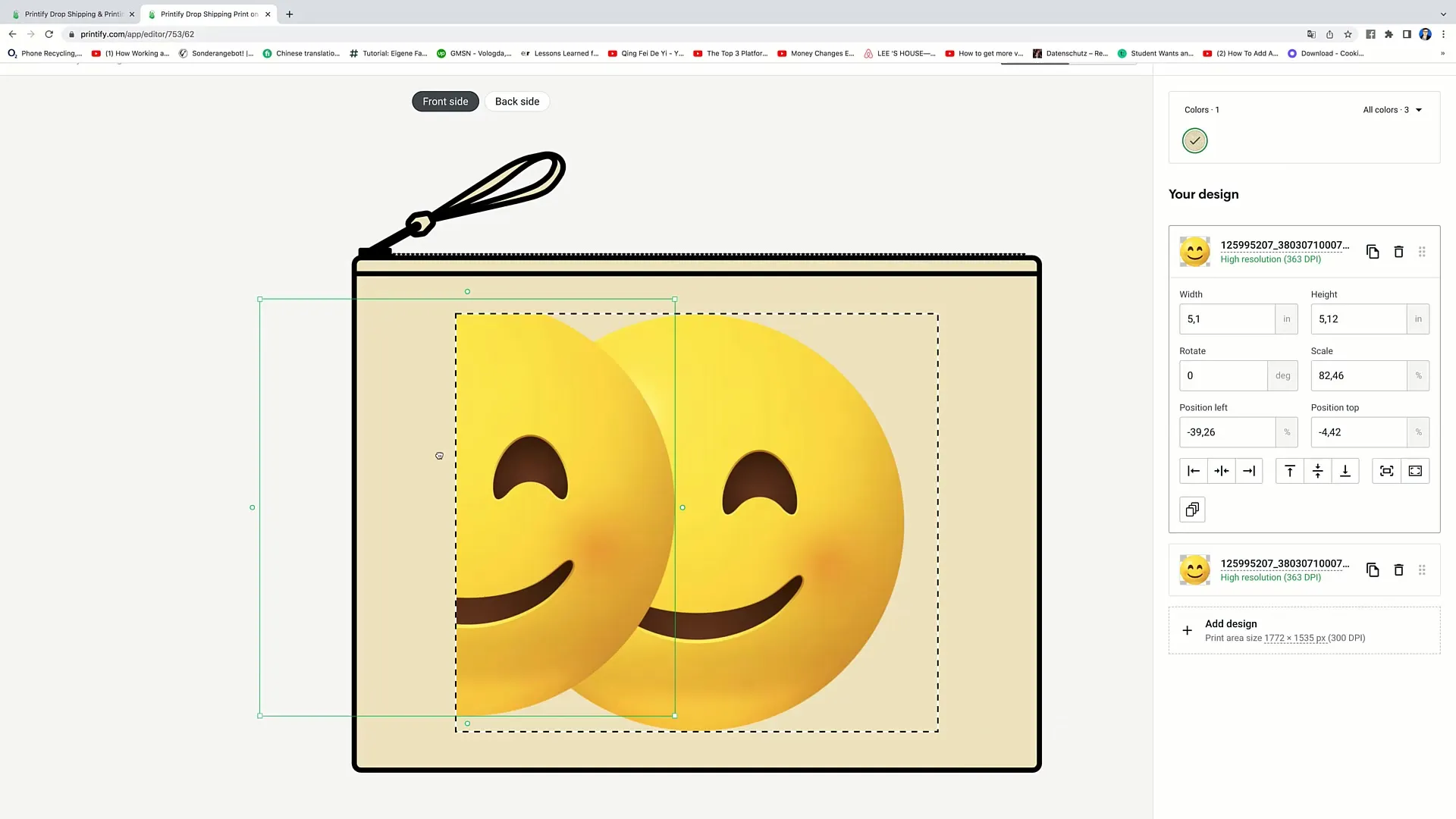Edit the Position top field
Image resolution: width=1456 pixels, height=819 pixels.
1358,432
